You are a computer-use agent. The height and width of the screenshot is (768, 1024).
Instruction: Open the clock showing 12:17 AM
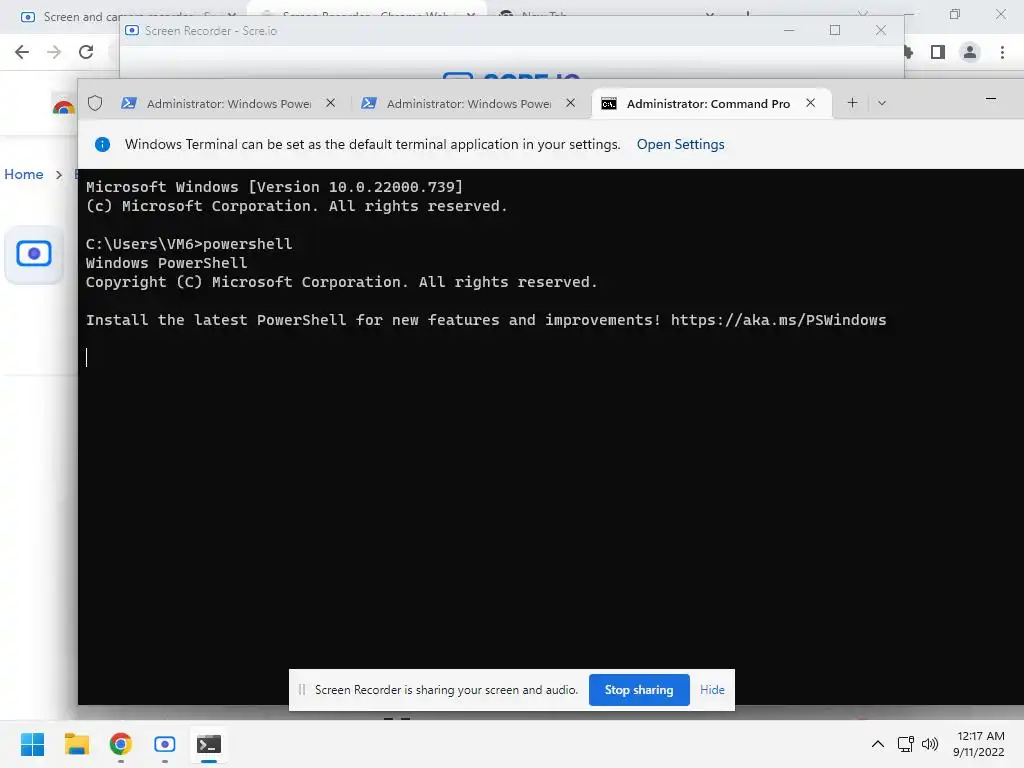pyautogui.click(x=978, y=744)
